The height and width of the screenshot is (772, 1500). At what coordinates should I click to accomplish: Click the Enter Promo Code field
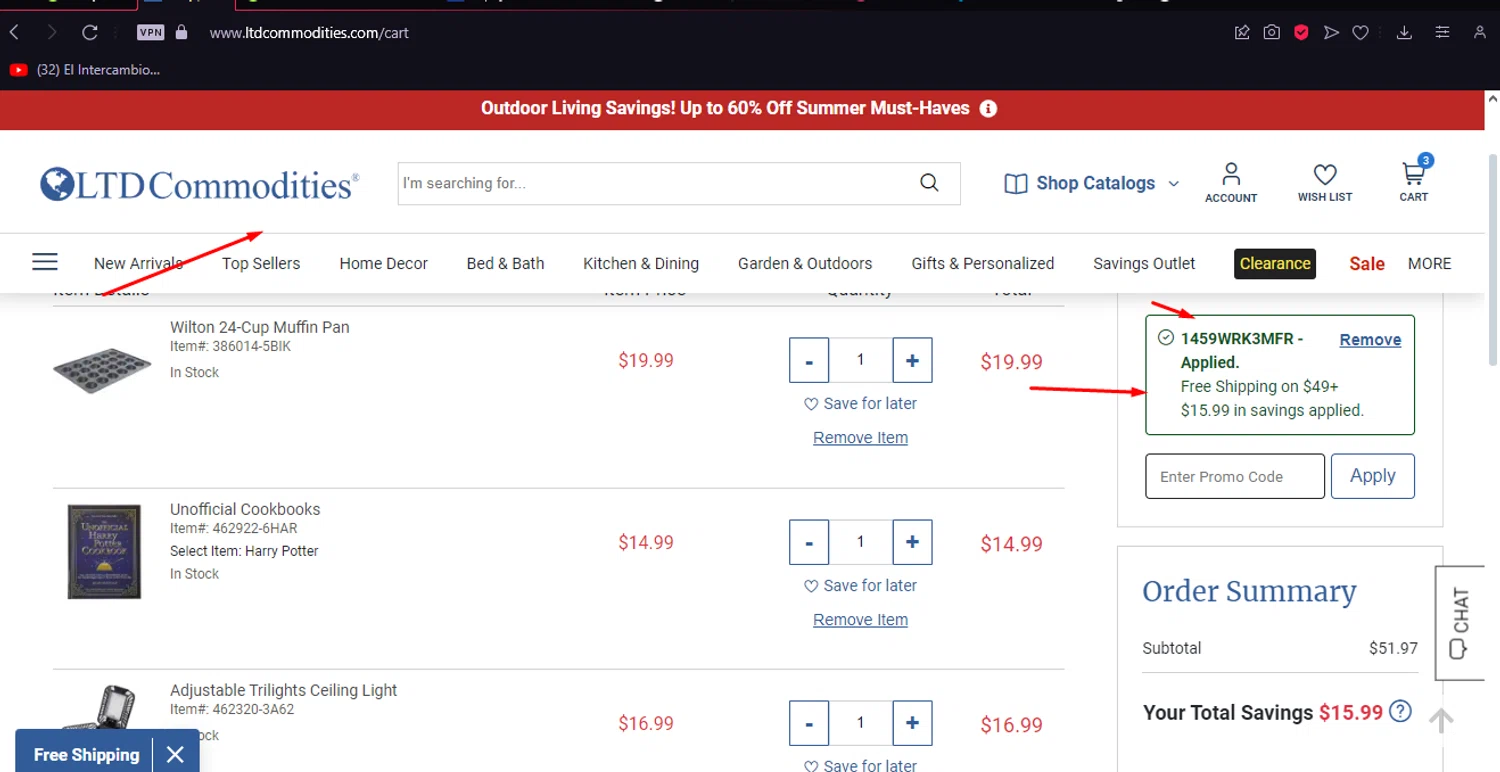click(1235, 476)
